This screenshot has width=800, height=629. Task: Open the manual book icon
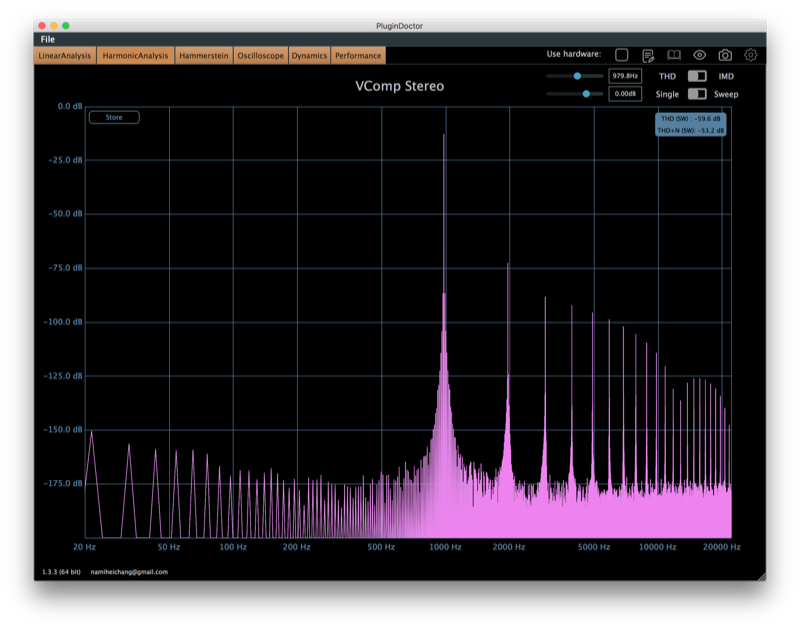point(674,55)
